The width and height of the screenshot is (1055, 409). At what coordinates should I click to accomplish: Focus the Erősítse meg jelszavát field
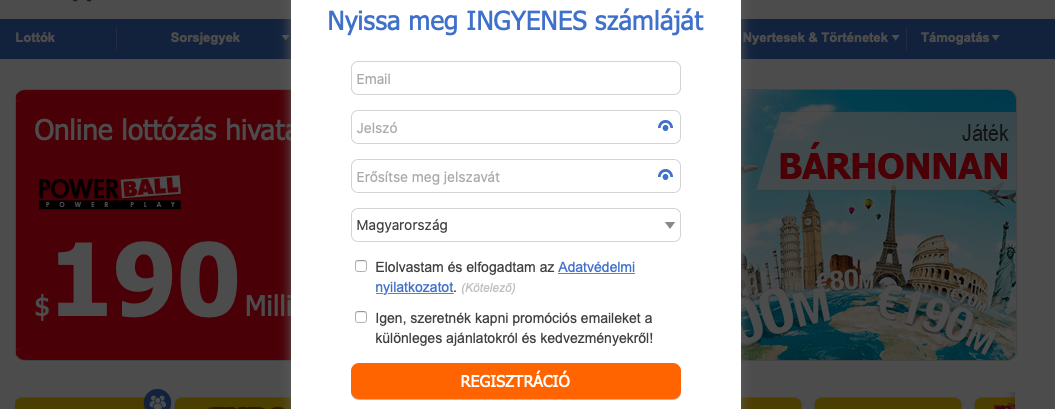500,176
